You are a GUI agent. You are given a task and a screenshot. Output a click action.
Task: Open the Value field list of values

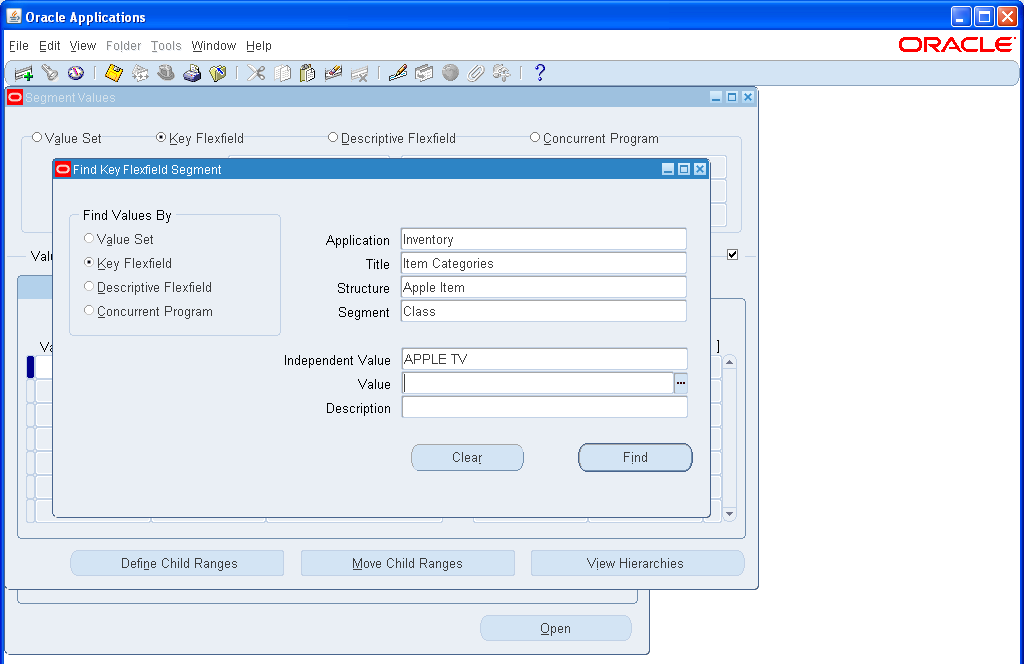click(681, 383)
